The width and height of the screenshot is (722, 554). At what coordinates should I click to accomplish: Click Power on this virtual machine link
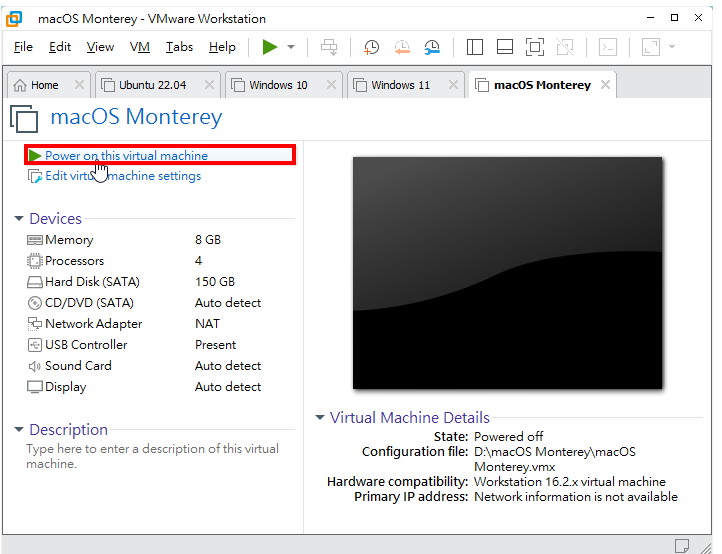click(x=126, y=156)
